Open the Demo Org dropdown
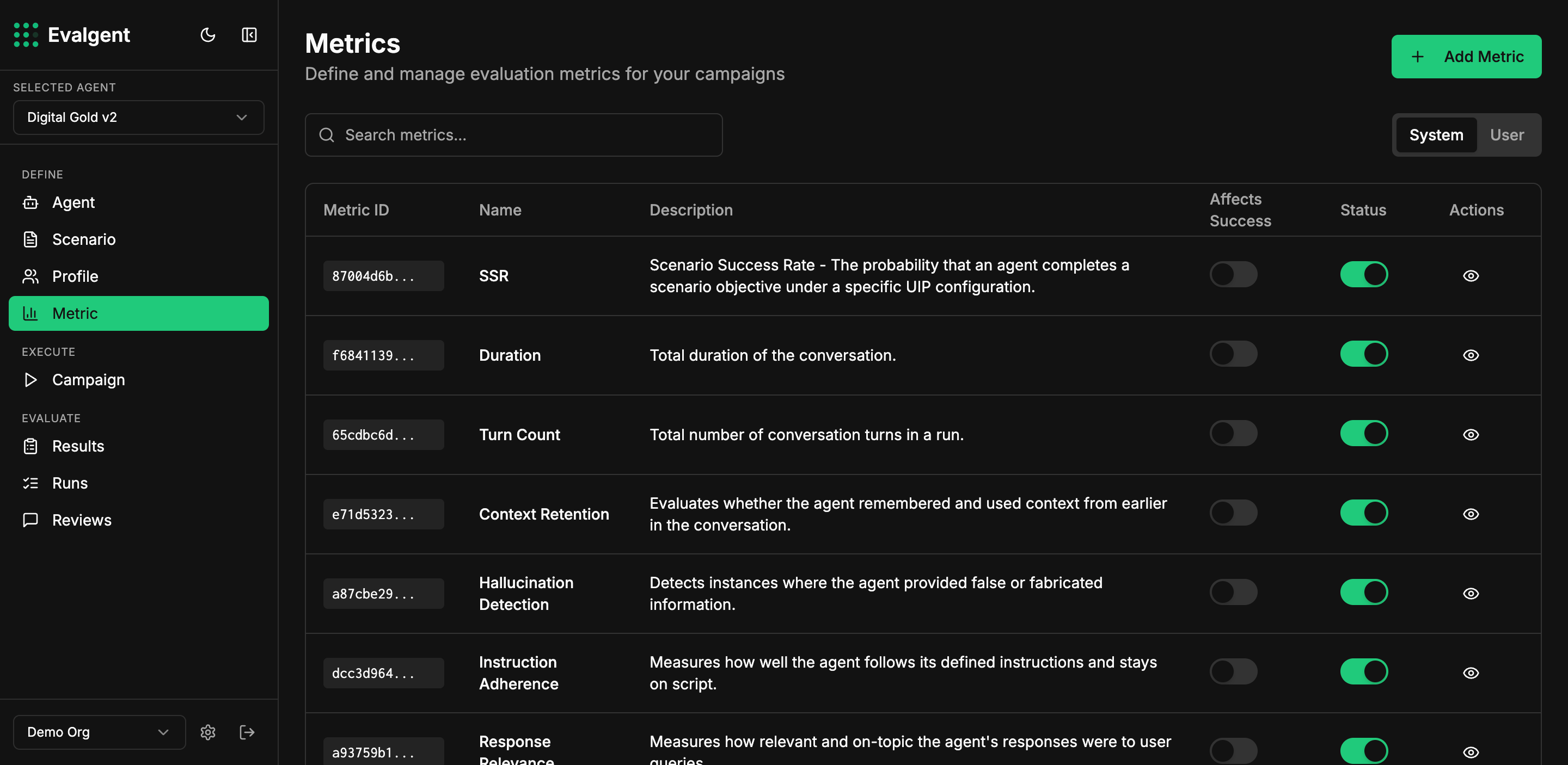 click(99, 732)
